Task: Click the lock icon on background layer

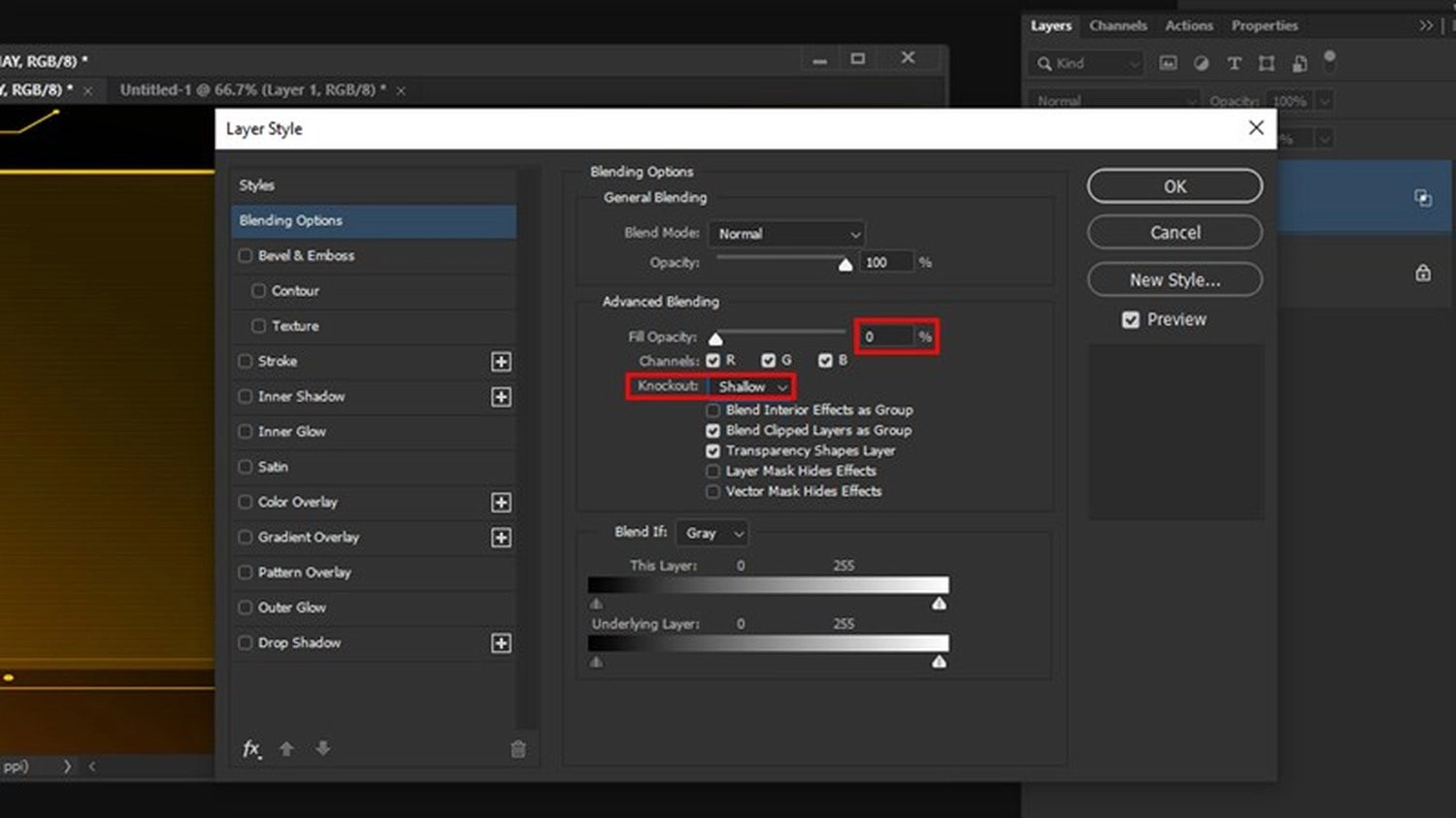Action: point(1423,273)
